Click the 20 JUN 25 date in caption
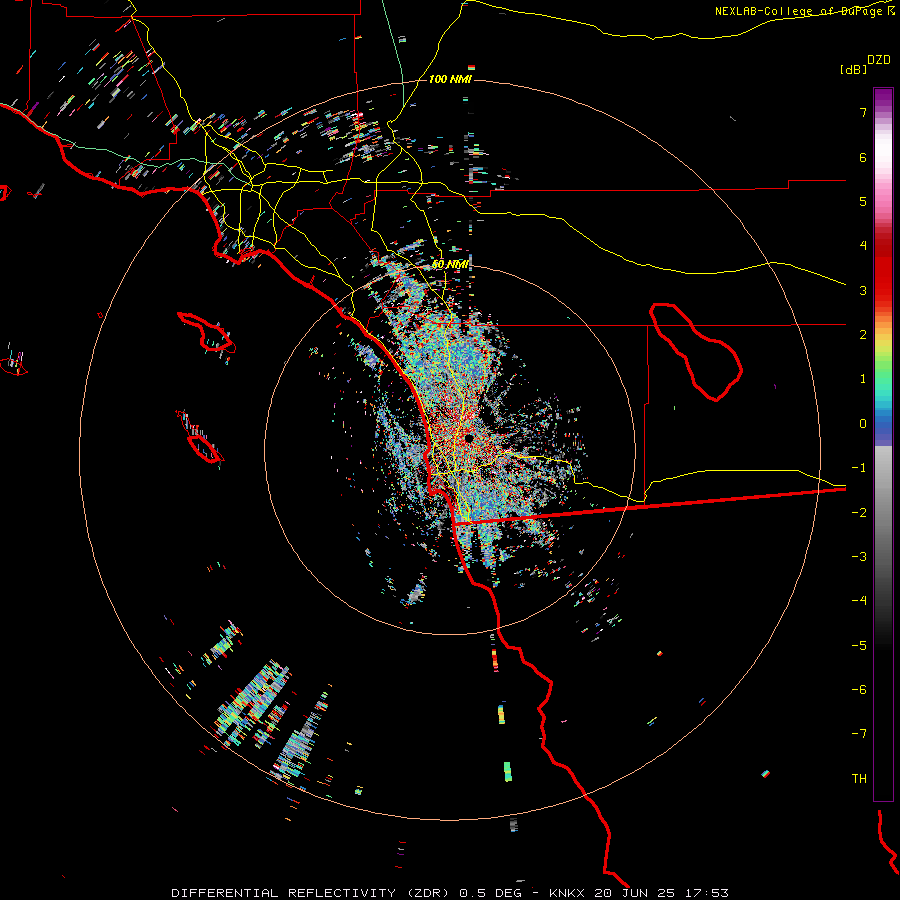This screenshot has height=900, width=900. [635, 893]
